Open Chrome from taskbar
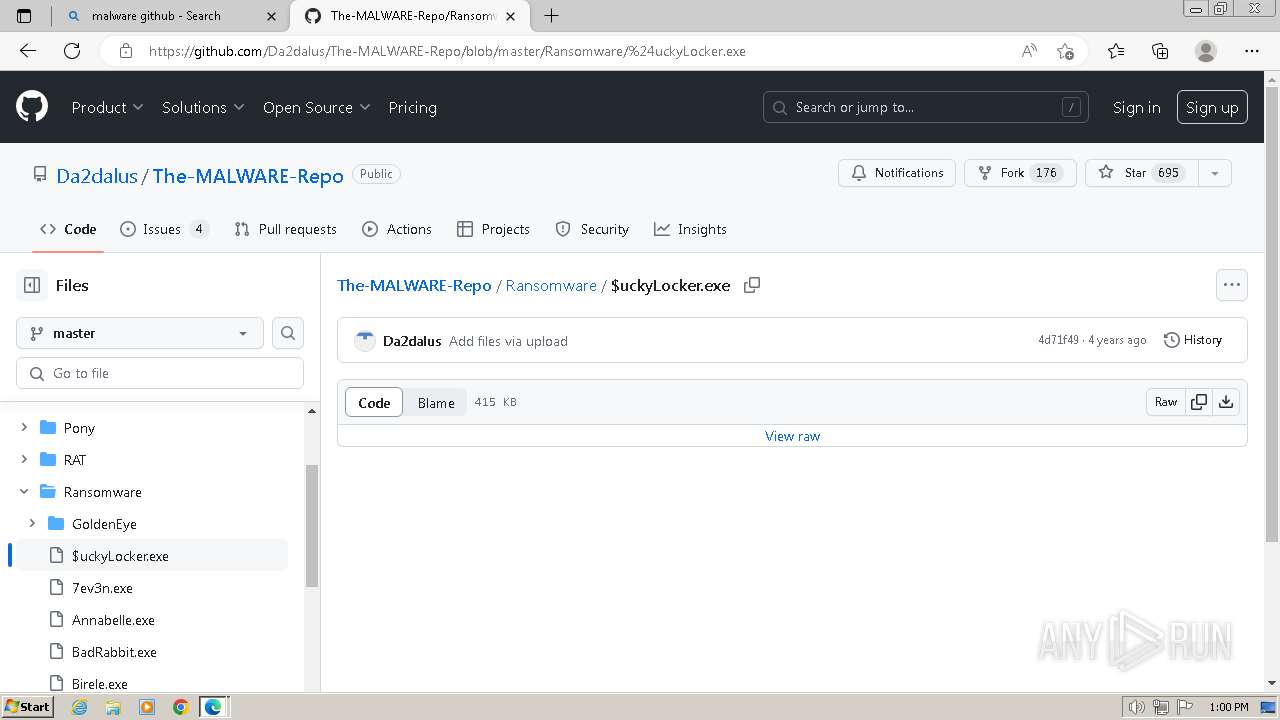1280x720 pixels. tap(181, 707)
